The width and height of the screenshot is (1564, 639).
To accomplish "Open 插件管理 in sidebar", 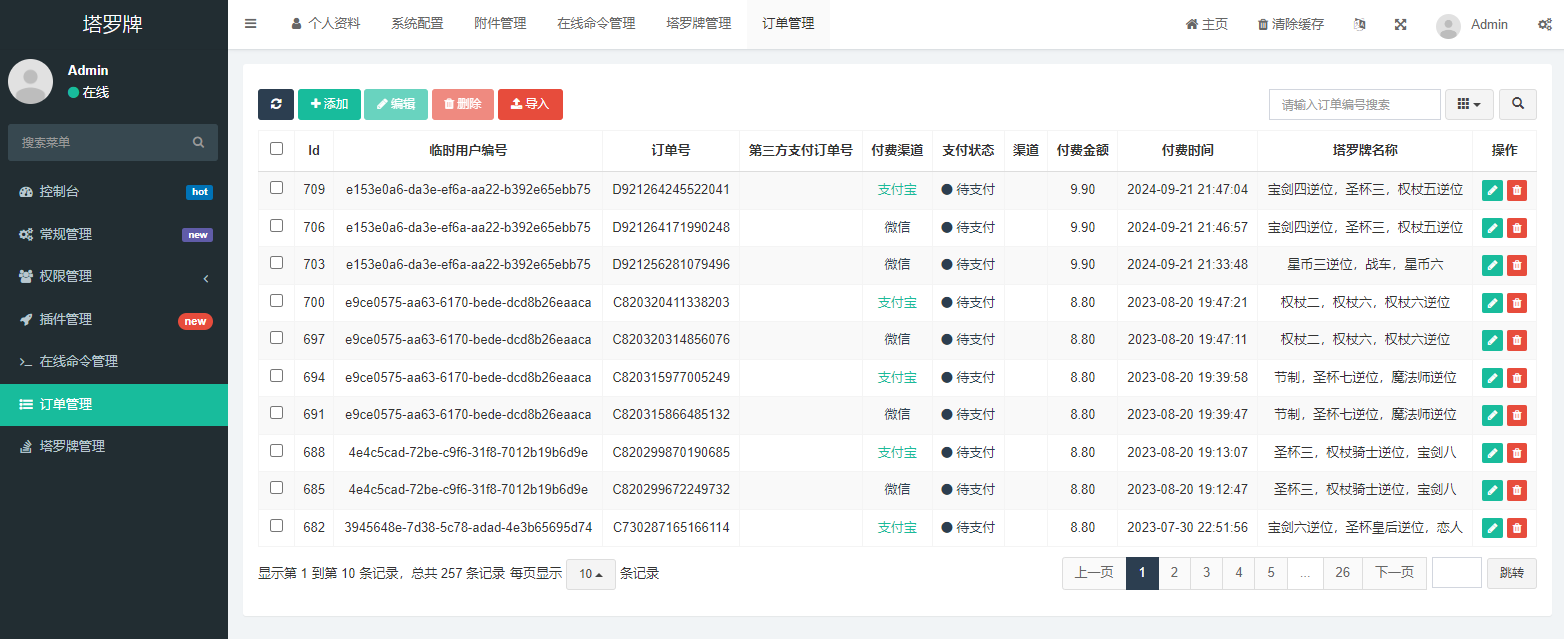I will [114, 319].
